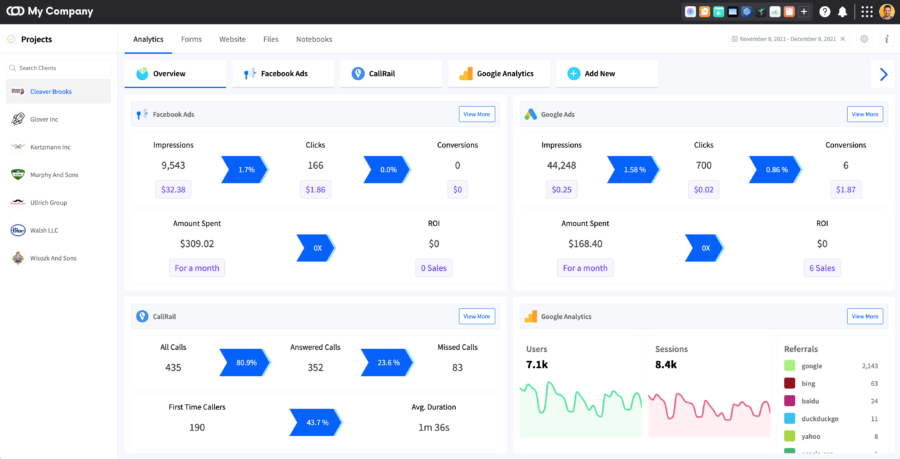Open the hummingbird app shortcut
The image size is (900, 459).
click(x=761, y=11)
